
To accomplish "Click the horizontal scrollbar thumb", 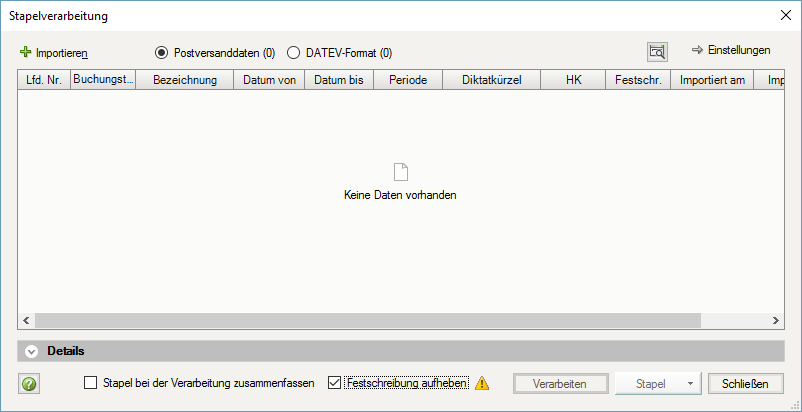I will (368, 321).
